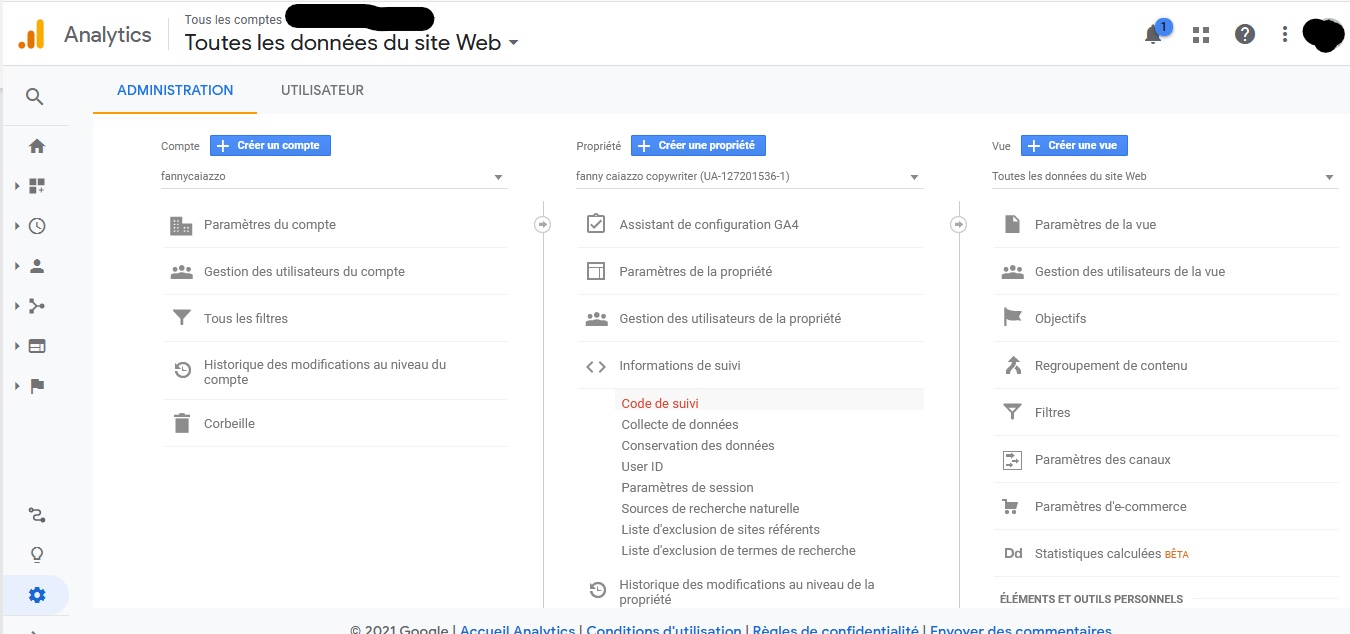Click Créer une vue button
1350x634 pixels.
(1074, 146)
